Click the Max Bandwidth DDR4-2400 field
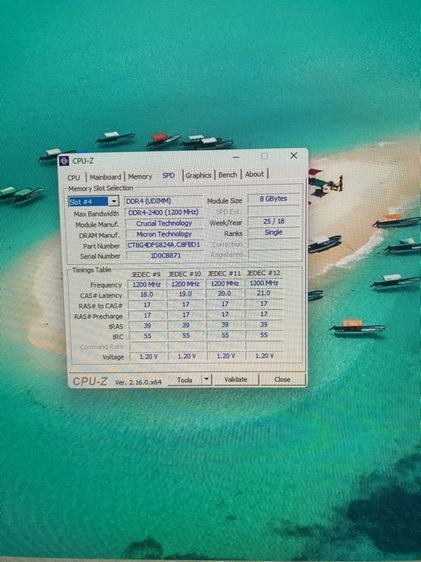 point(164,212)
